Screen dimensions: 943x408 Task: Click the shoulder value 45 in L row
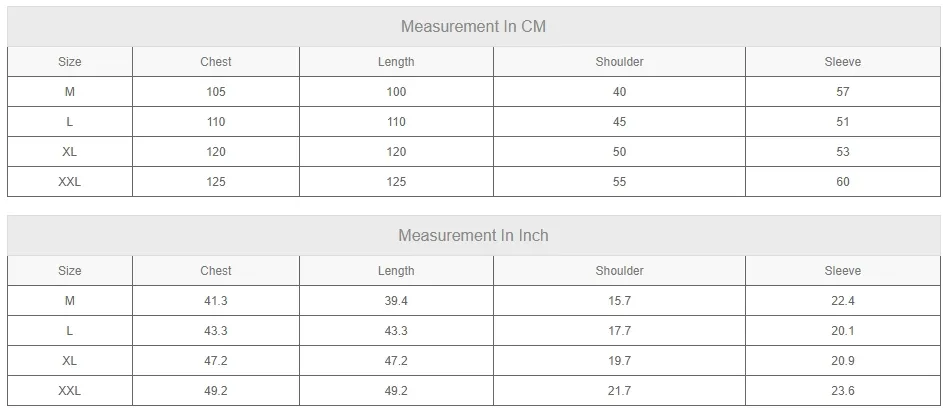tap(619, 122)
